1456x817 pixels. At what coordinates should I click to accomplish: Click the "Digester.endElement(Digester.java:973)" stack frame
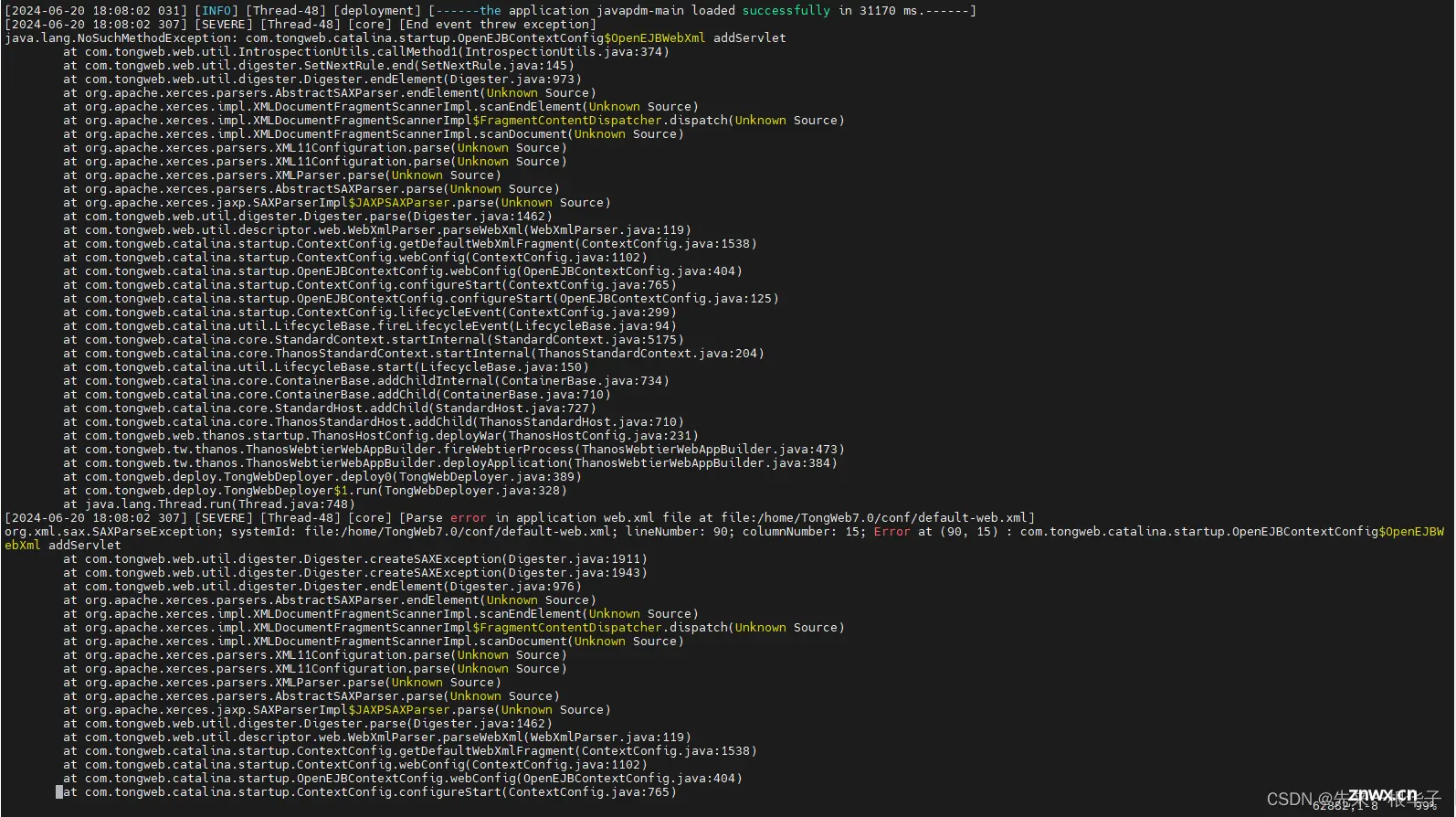(322, 80)
